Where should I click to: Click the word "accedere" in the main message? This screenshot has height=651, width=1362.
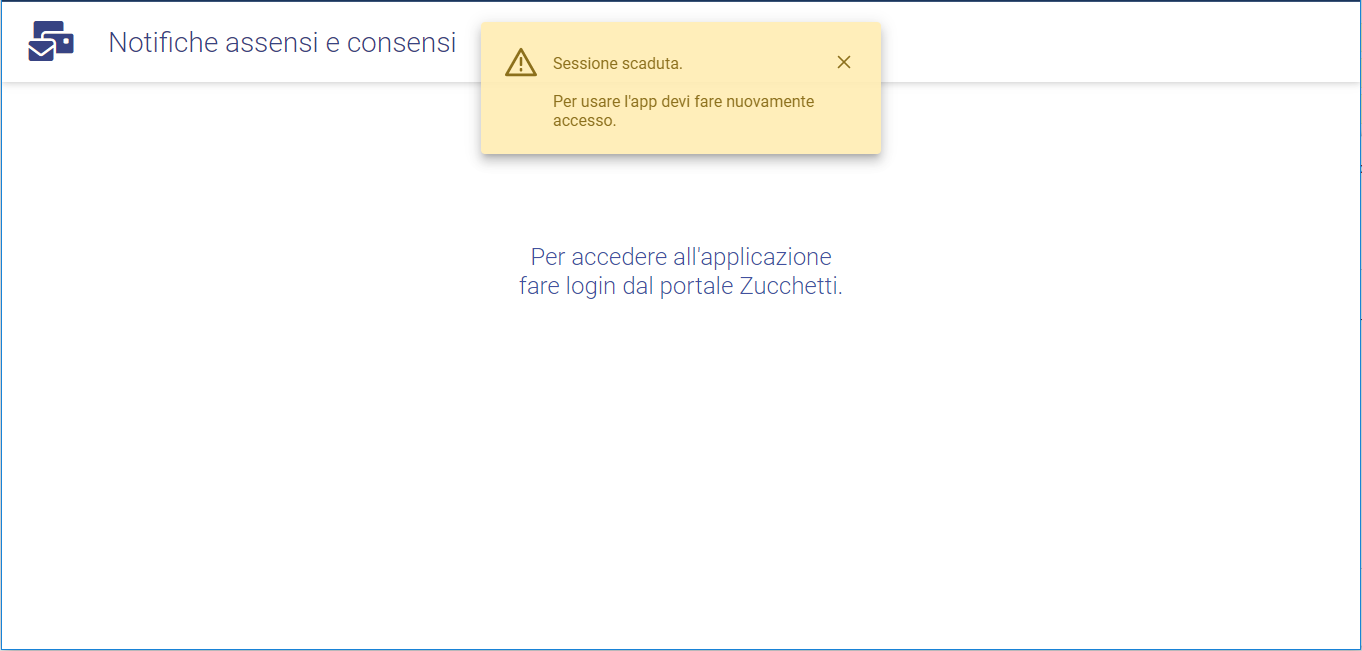point(618,257)
